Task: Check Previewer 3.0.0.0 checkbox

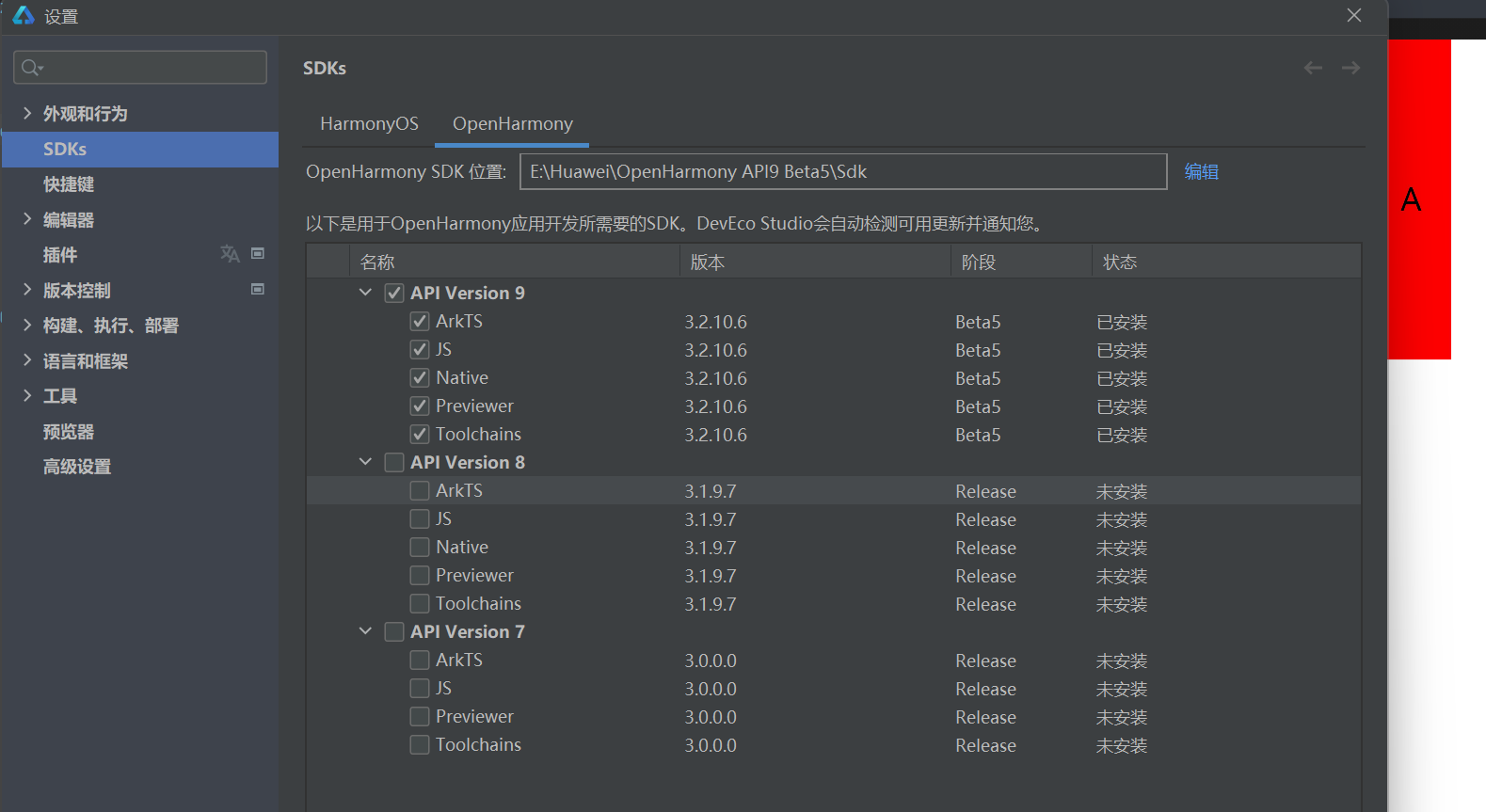Action: tap(420, 716)
